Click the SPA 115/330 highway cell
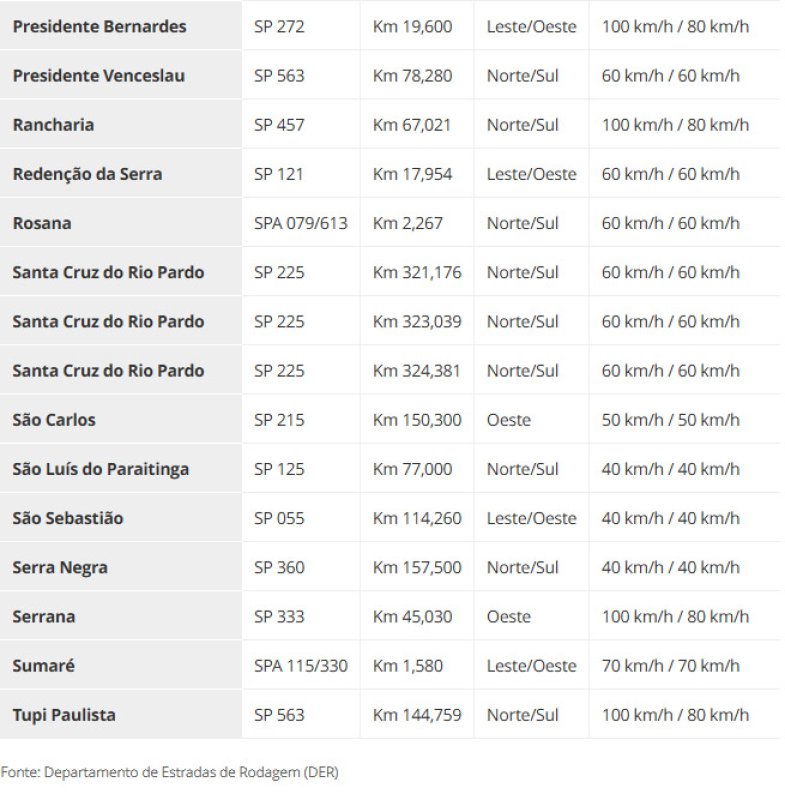 tap(300, 666)
